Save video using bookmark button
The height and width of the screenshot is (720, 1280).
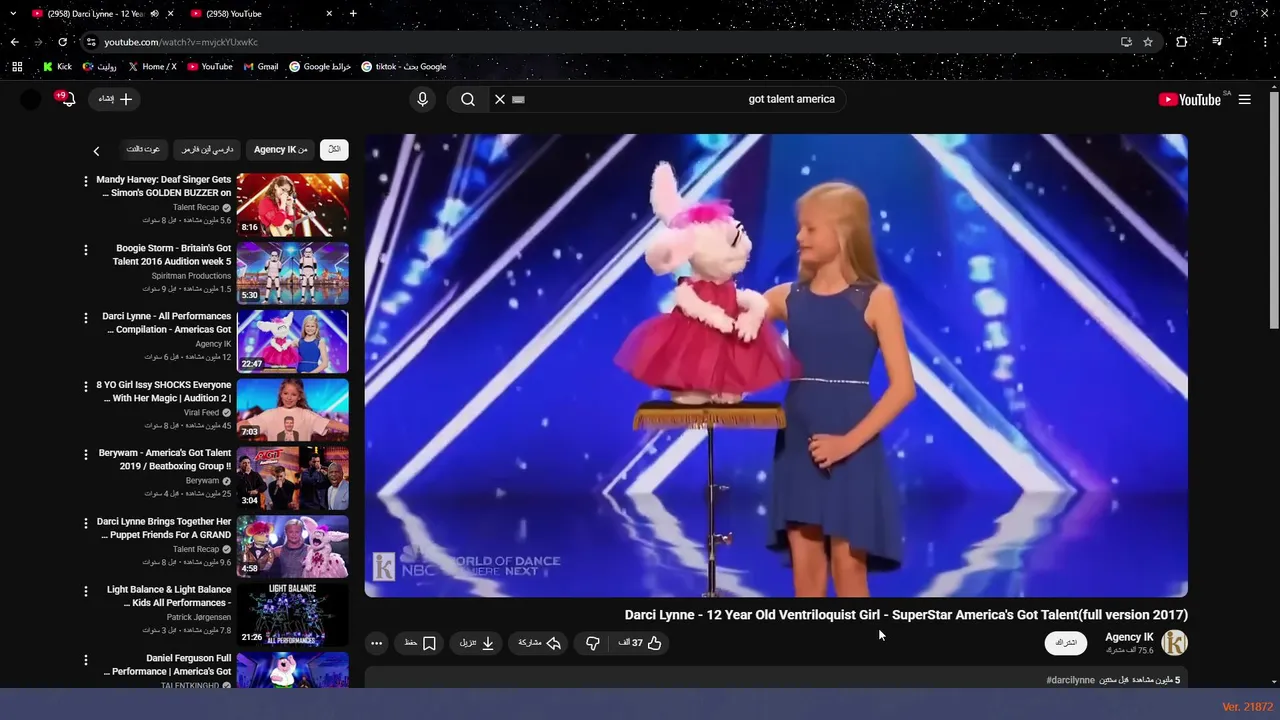421,643
